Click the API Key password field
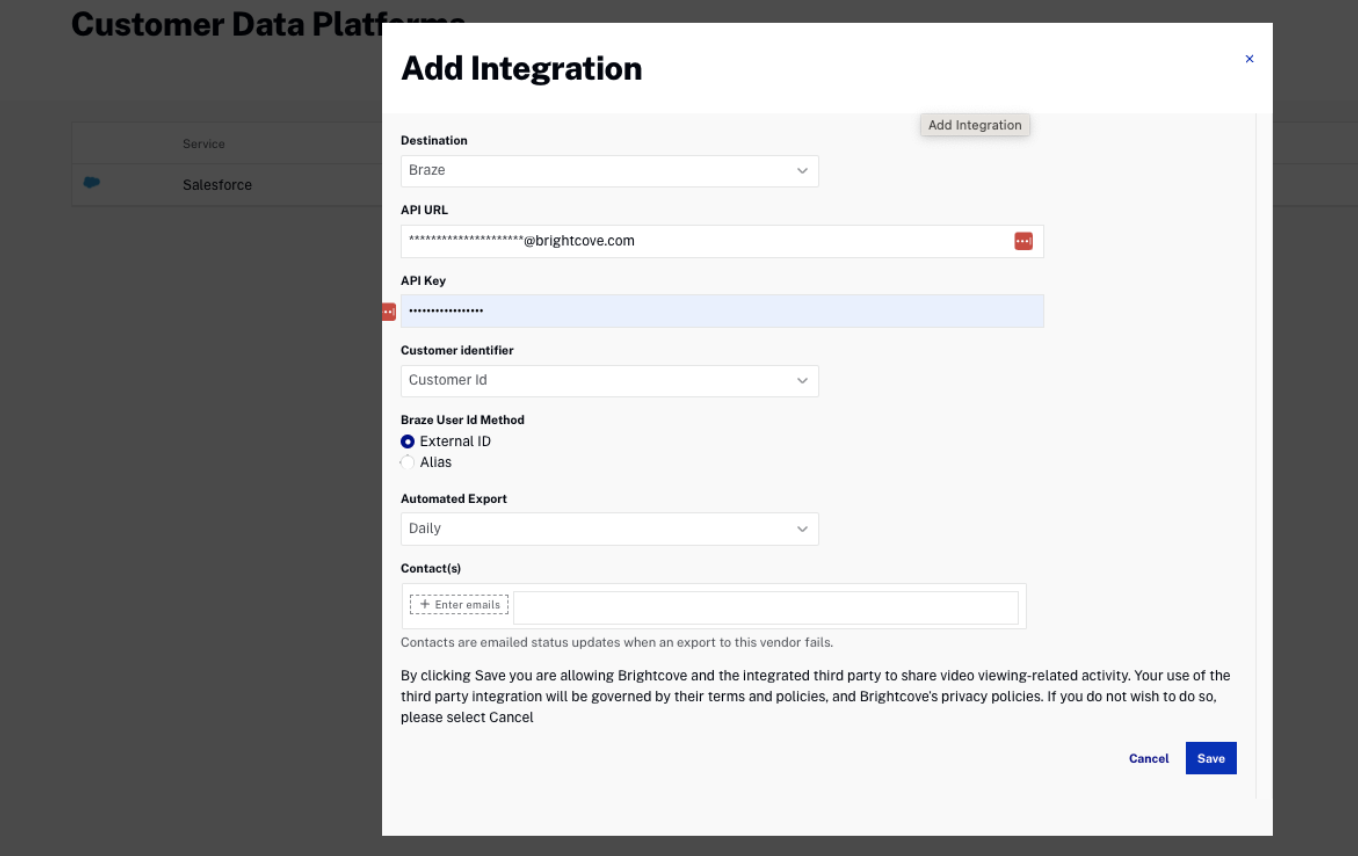This screenshot has width=1358, height=856. coord(722,311)
